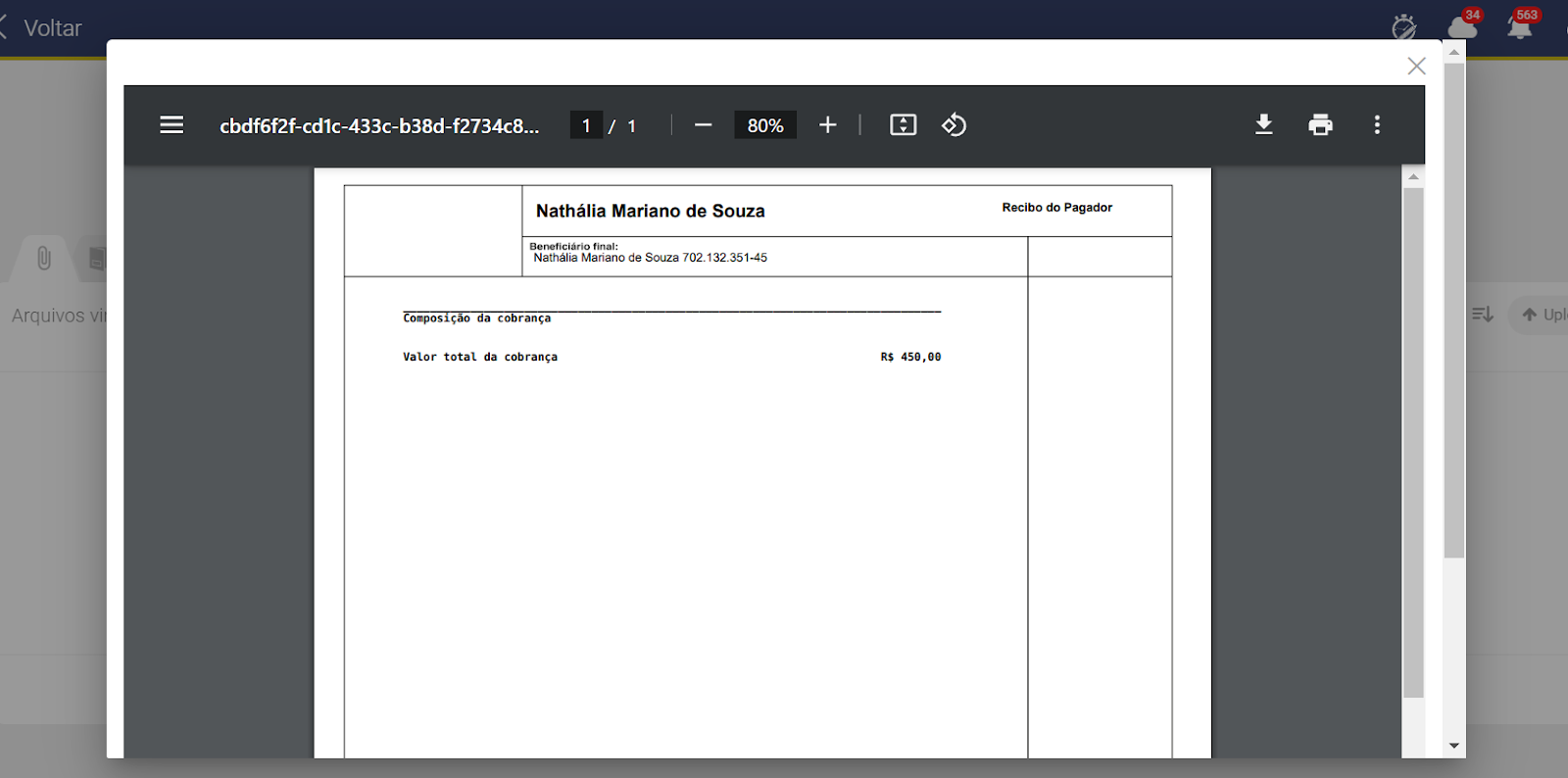The width and height of the screenshot is (1568, 778).
Task: Open cloud notifications with 34 badge
Action: [1461, 26]
